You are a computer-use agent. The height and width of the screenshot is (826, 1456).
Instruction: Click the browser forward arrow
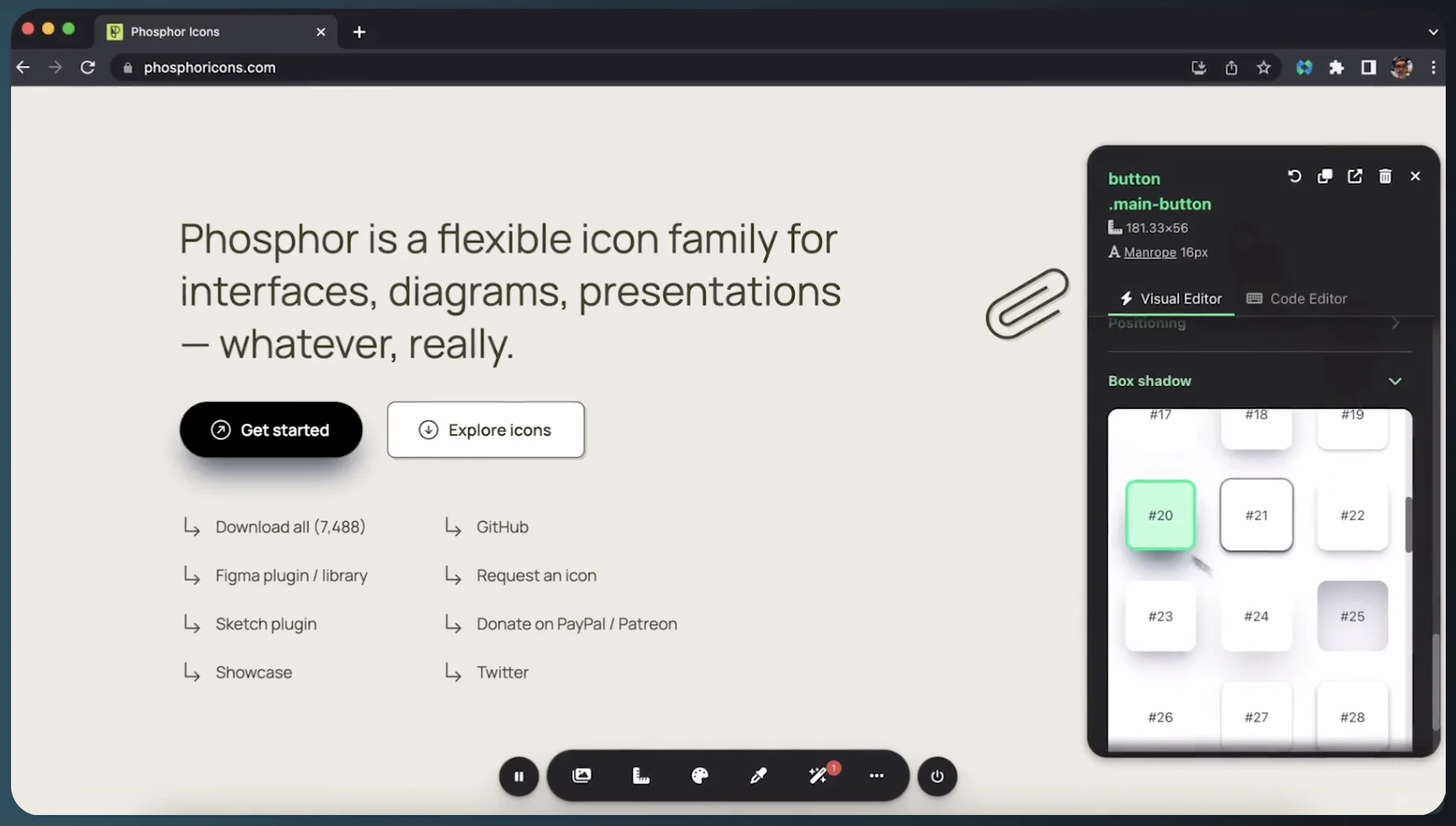coord(55,68)
